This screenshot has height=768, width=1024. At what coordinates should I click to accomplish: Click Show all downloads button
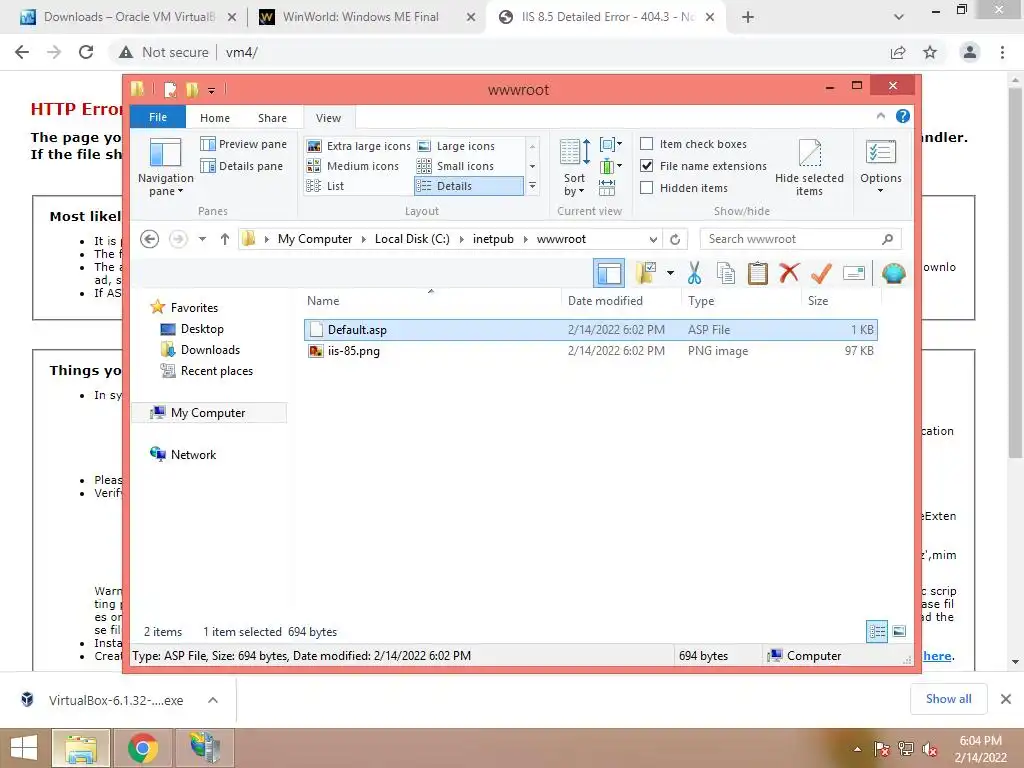(x=948, y=699)
